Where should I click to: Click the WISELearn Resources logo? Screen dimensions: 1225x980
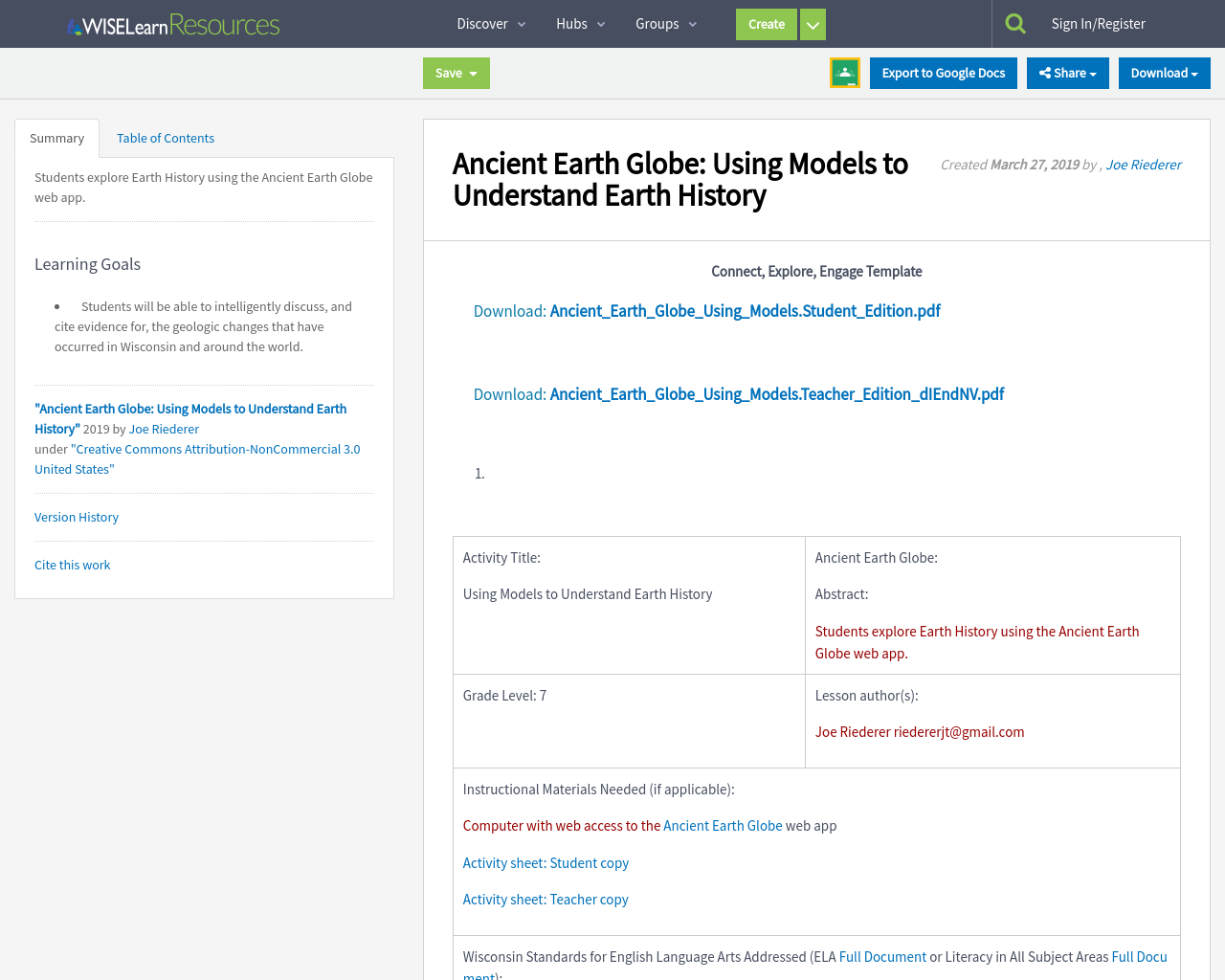tap(172, 23)
